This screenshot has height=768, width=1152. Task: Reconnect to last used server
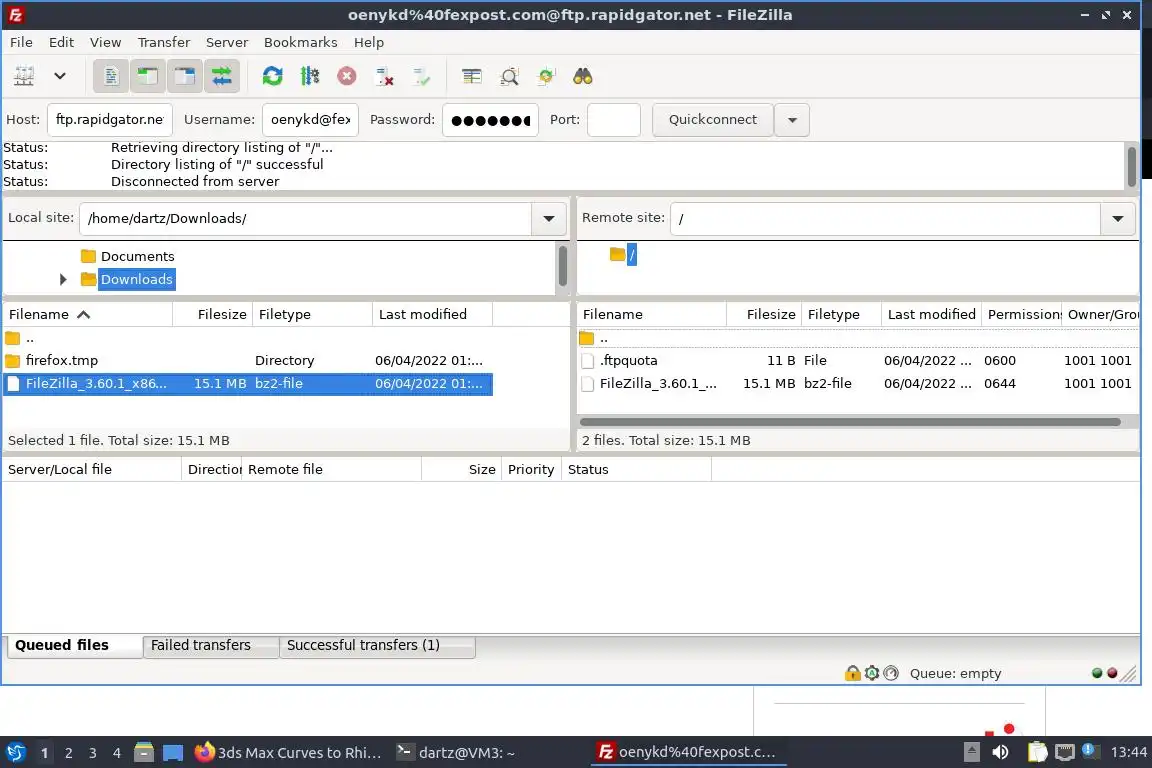(422, 76)
